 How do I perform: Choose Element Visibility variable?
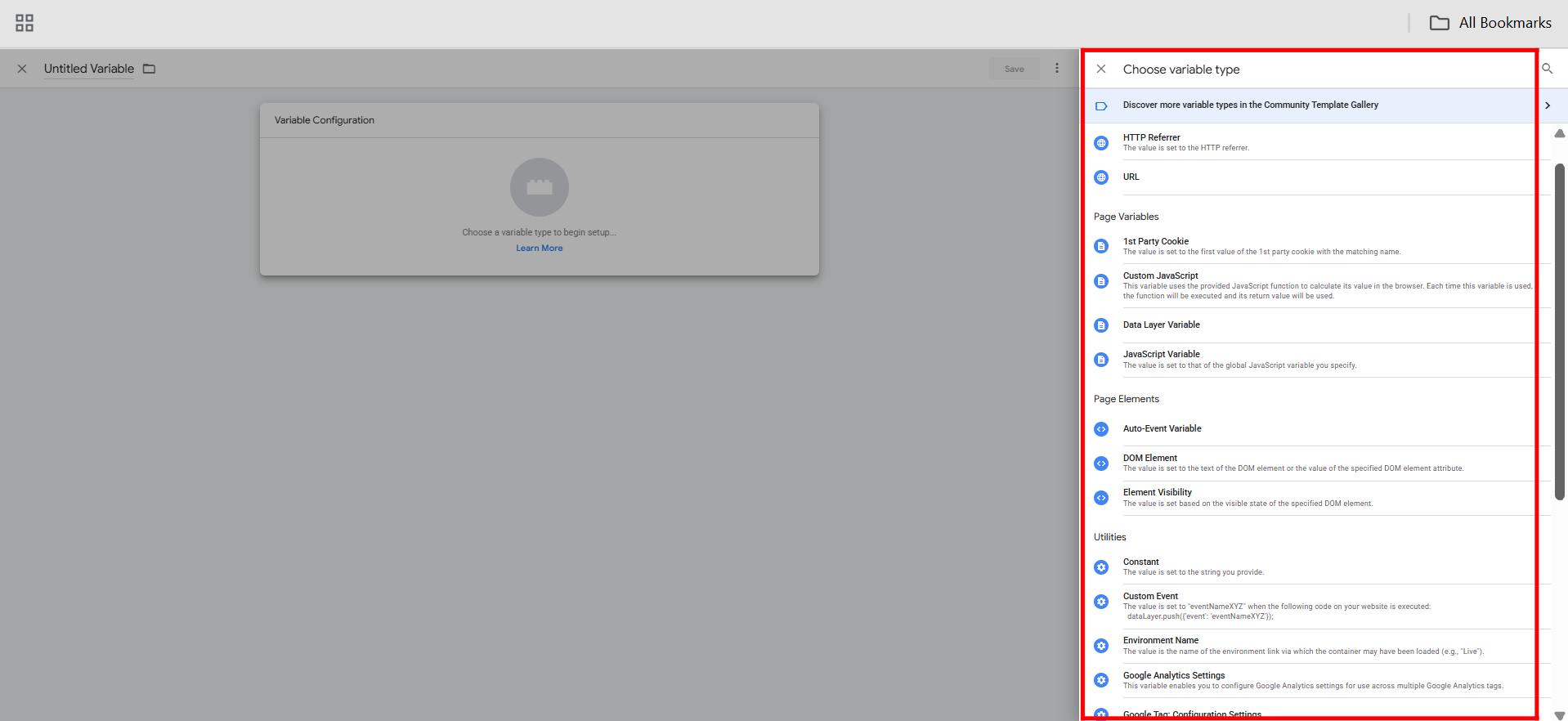(x=1322, y=498)
